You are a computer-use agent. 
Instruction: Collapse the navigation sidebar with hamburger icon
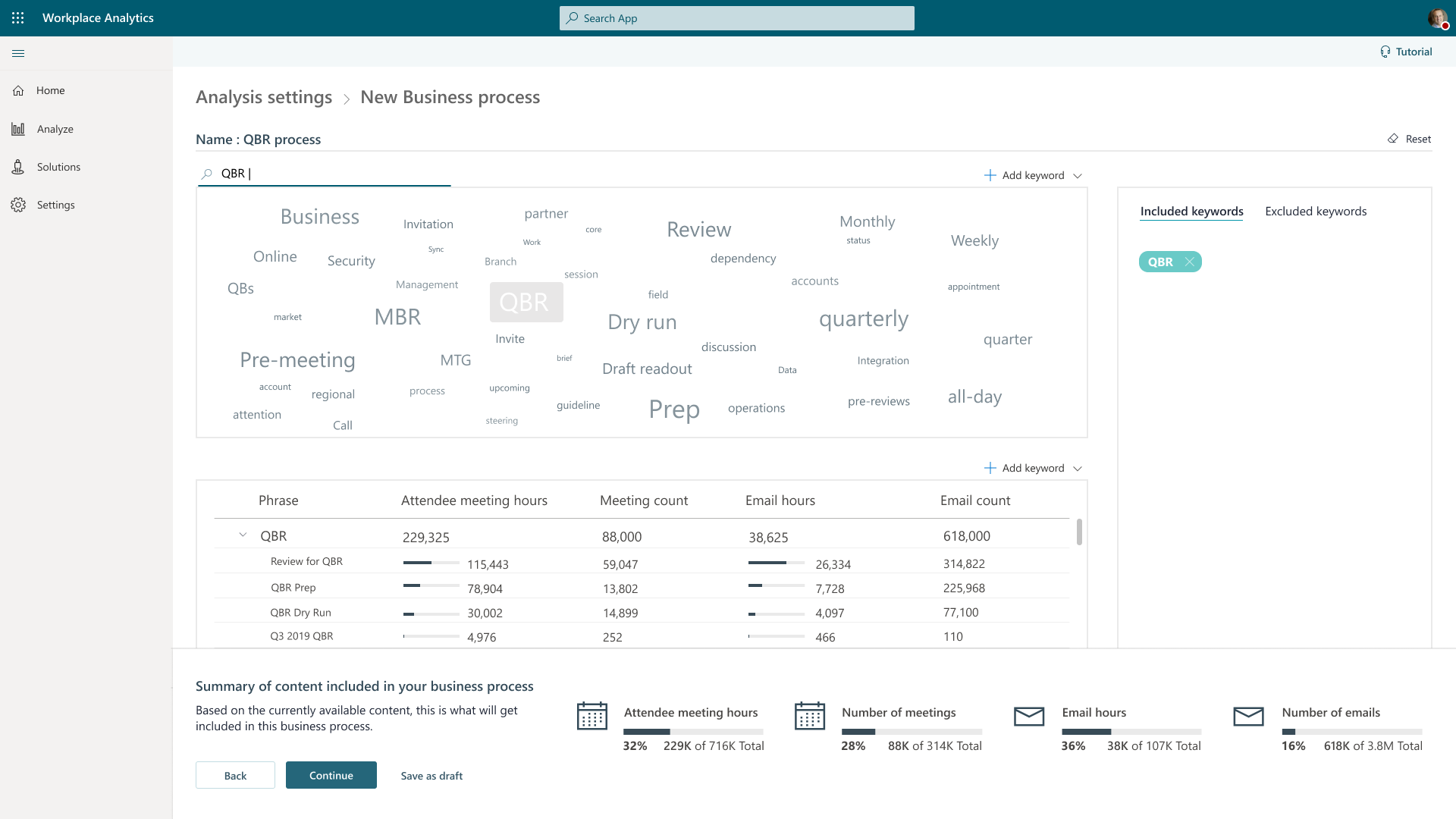pos(18,53)
